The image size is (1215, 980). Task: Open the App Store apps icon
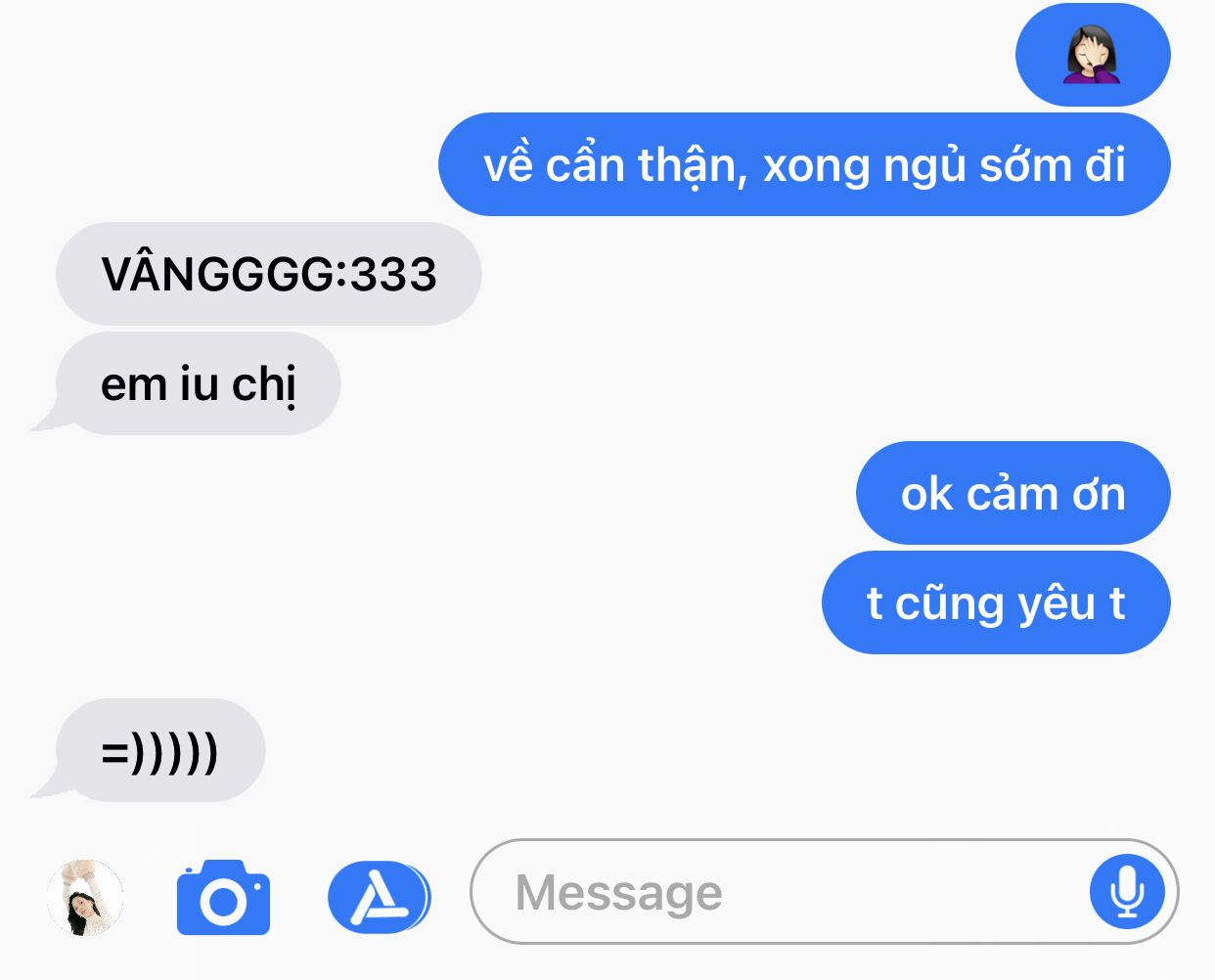click(x=379, y=897)
